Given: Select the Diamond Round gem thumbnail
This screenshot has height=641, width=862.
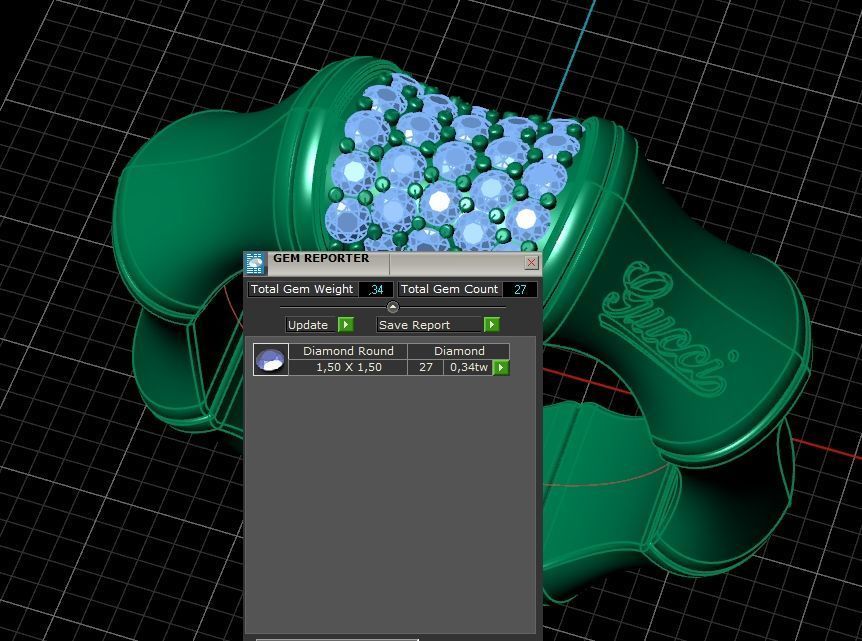Looking at the screenshot, I should tap(270, 360).
